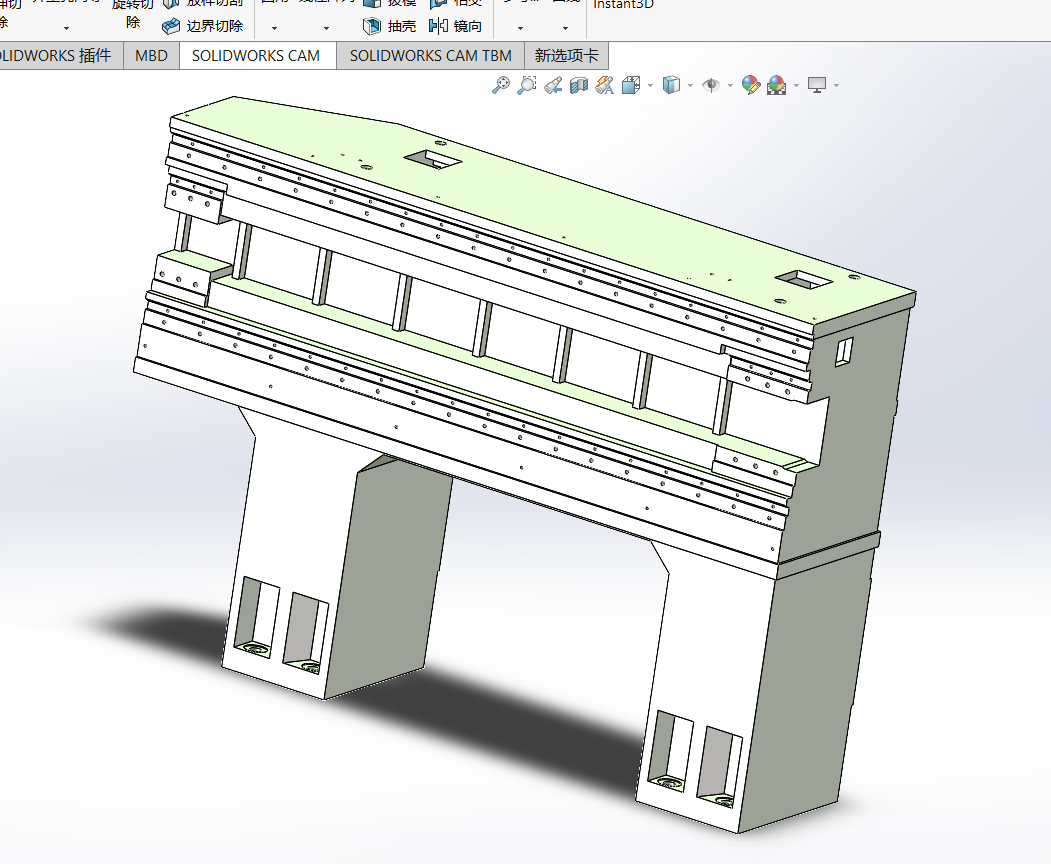Image resolution: width=1051 pixels, height=864 pixels.
Task: Select the Zoom to Area tool
Action: point(527,85)
